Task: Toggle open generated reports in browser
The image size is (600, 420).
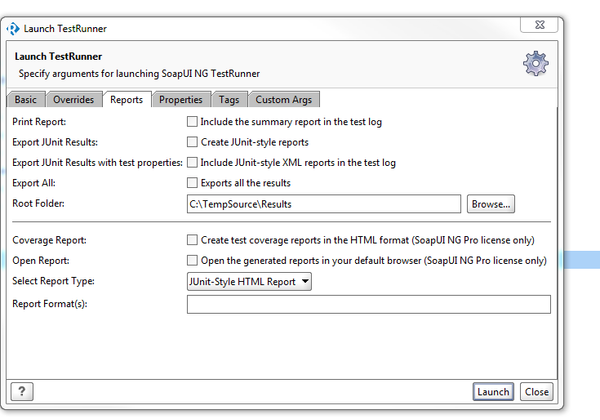Action: 192,260
